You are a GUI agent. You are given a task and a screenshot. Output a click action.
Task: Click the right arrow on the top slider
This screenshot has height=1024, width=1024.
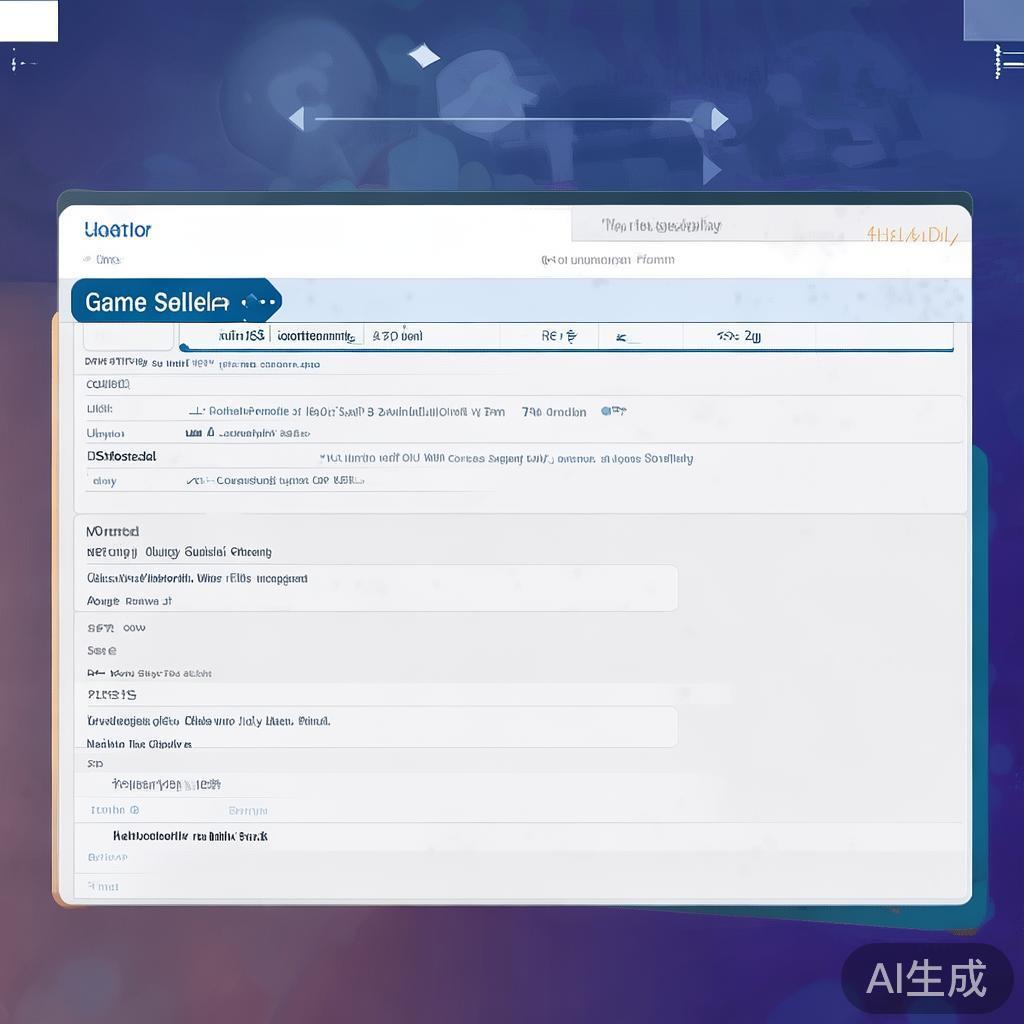[x=719, y=120]
